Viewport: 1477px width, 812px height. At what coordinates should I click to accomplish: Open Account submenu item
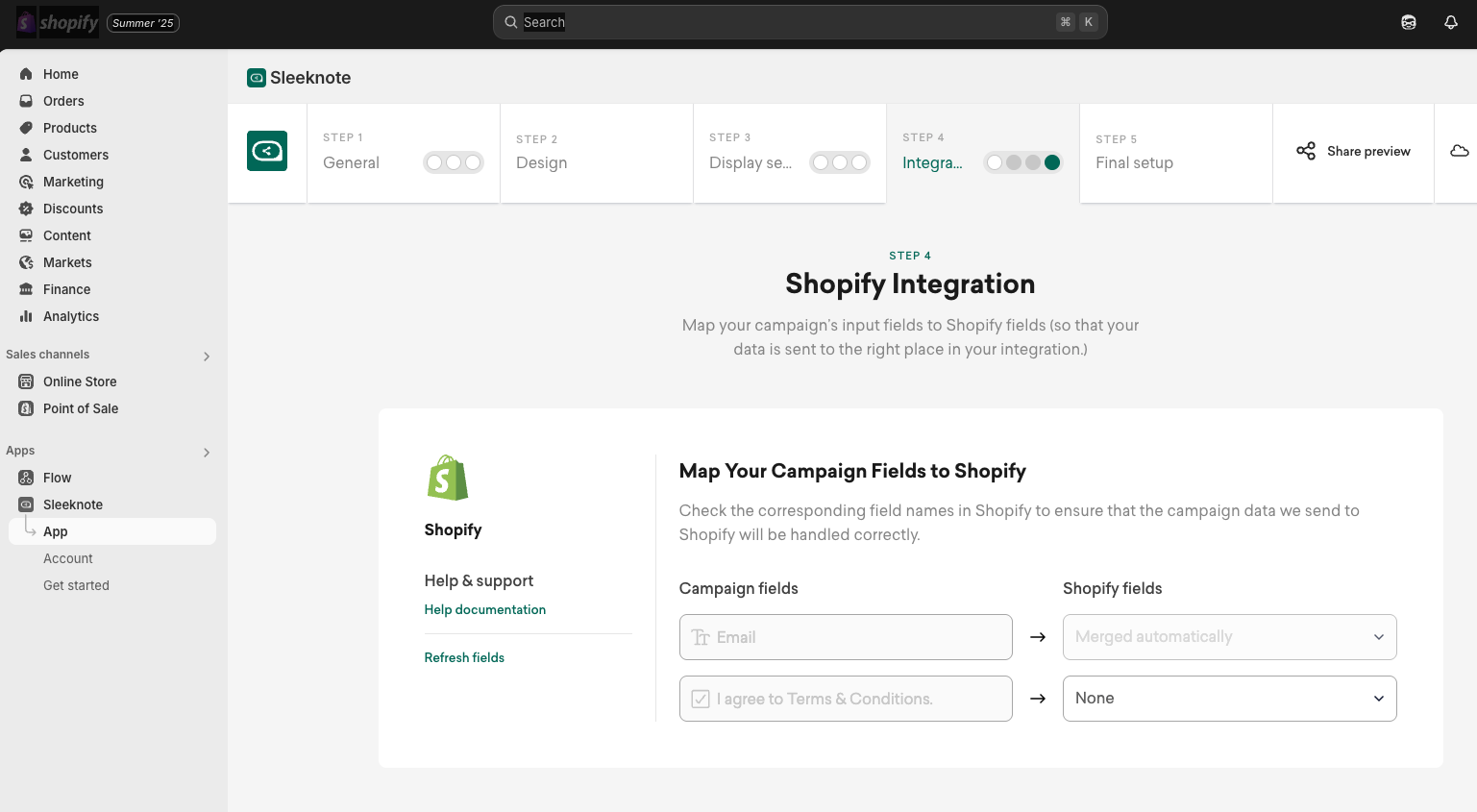point(68,558)
